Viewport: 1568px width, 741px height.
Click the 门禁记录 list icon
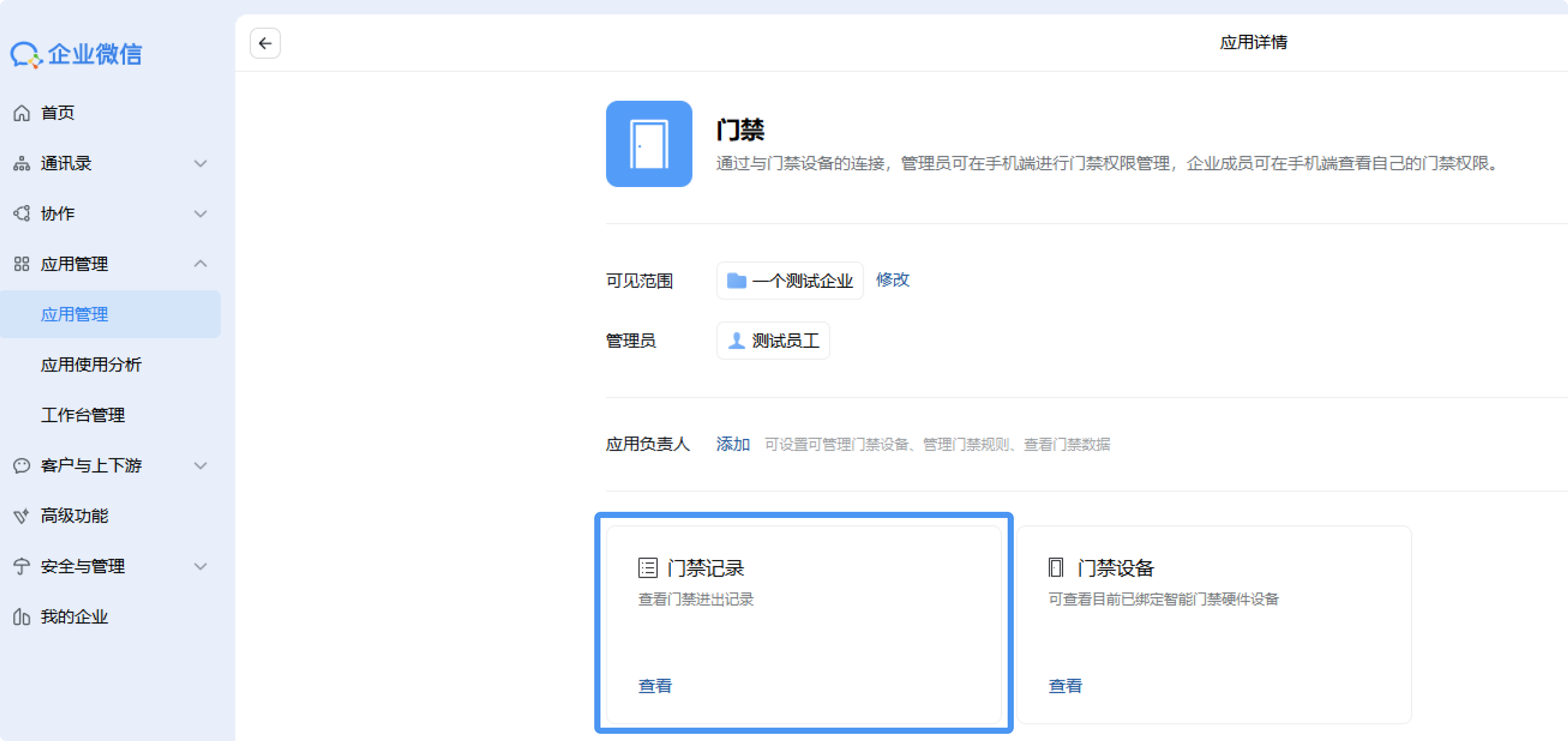648,568
